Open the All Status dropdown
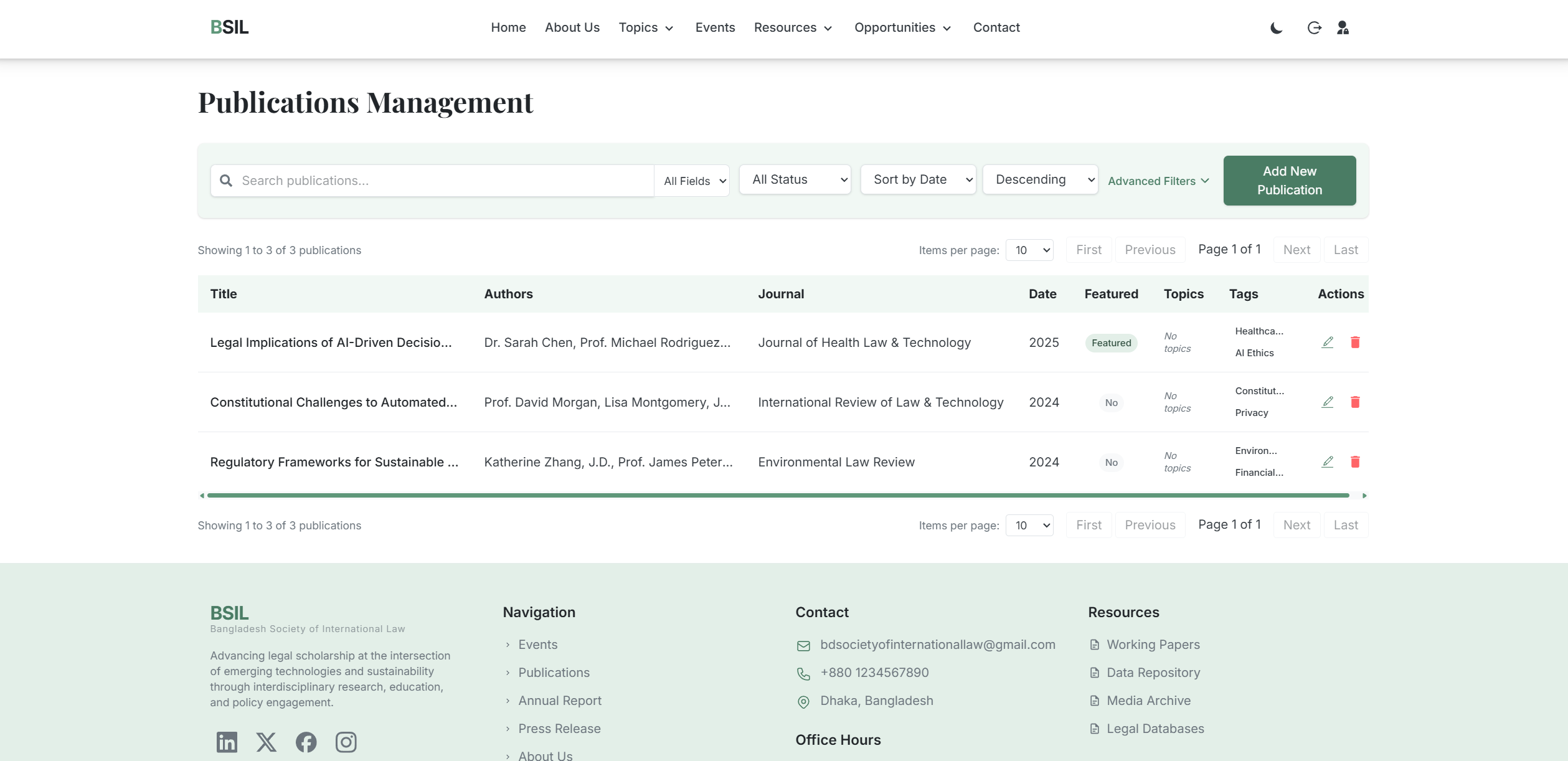The width and height of the screenshot is (1568, 761). tap(795, 179)
